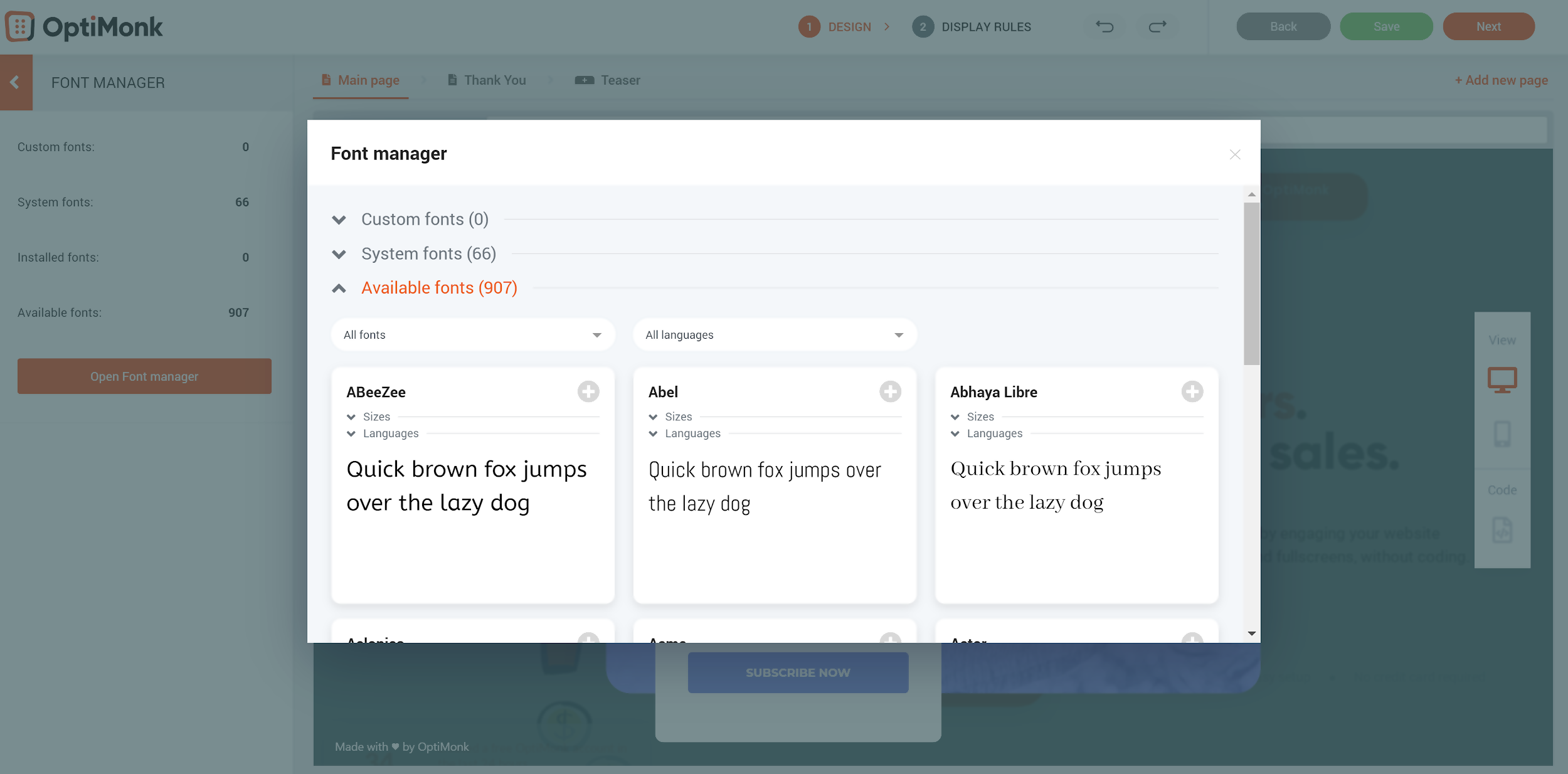Click the Teaser page icon
This screenshot has height=774, width=1568.
click(x=585, y=80)
